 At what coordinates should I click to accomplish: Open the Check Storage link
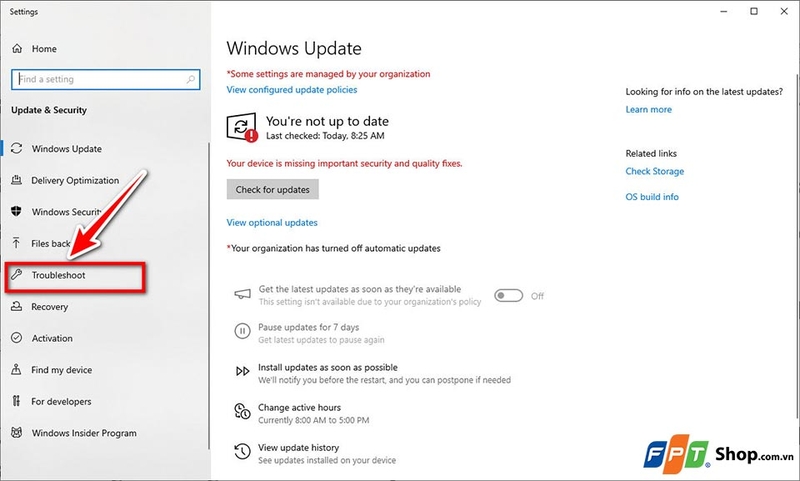click(655, 171)
